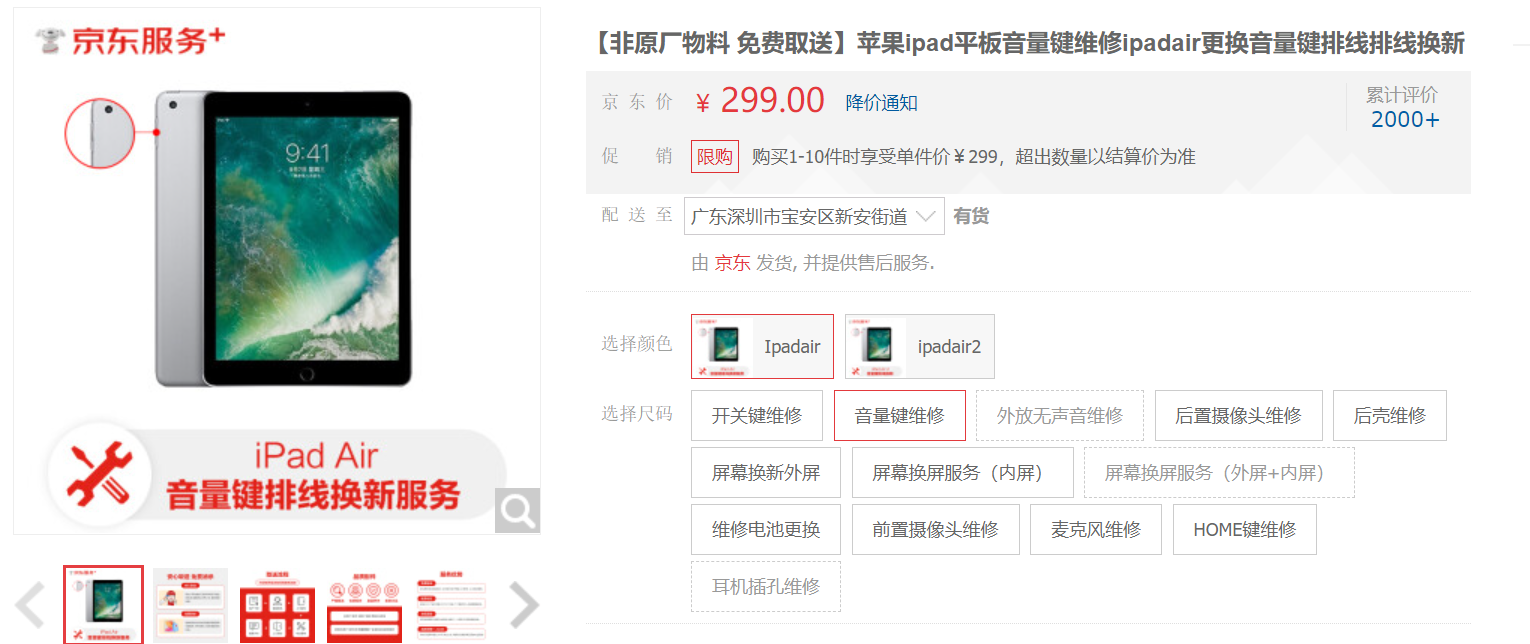View the third red product thumbnail

click(x=277, y=604)
